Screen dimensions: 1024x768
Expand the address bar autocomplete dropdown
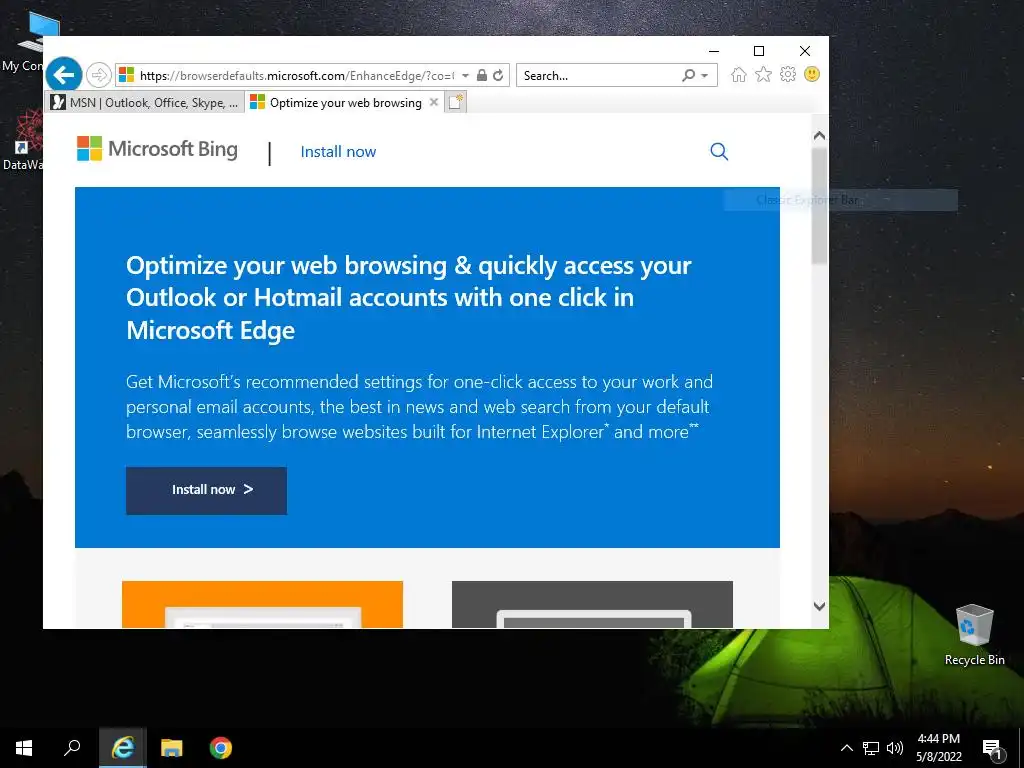coord(465,76)
